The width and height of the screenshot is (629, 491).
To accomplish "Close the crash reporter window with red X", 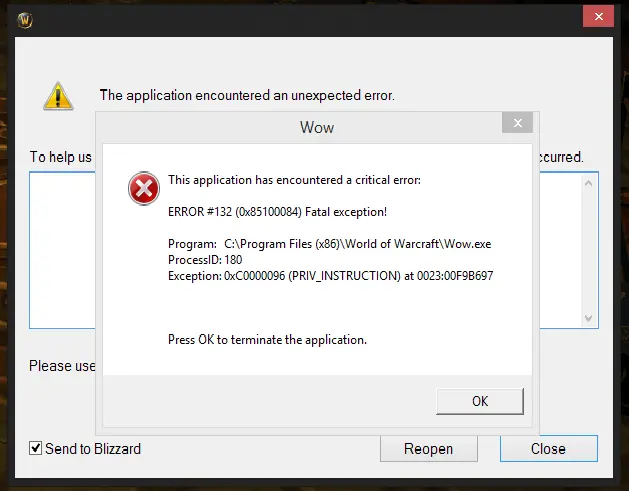I will (x=598, y=16).
